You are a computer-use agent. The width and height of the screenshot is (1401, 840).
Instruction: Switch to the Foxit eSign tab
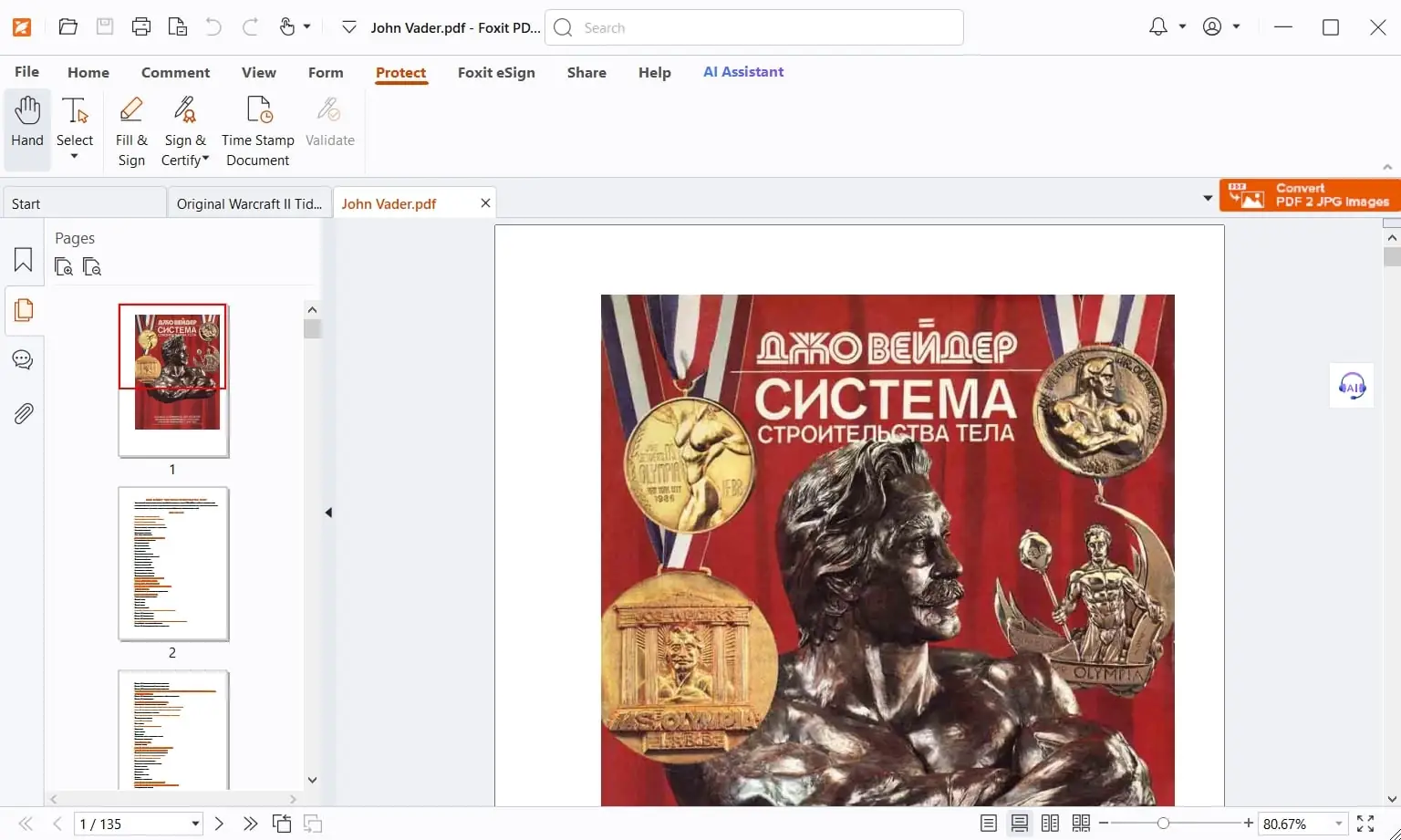[496, 73]
